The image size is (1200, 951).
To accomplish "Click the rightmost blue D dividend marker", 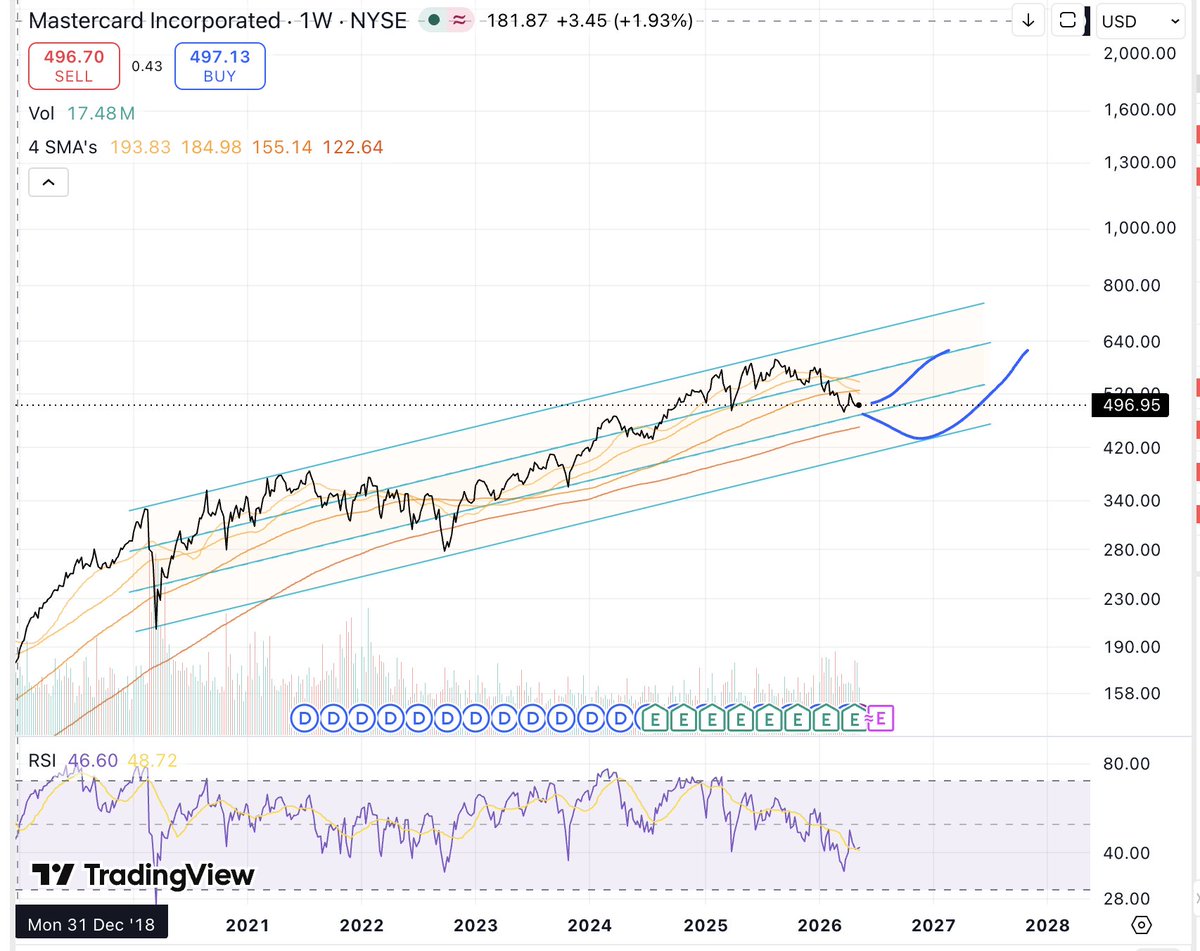I will pyautogui.click(x=621, y=717).
